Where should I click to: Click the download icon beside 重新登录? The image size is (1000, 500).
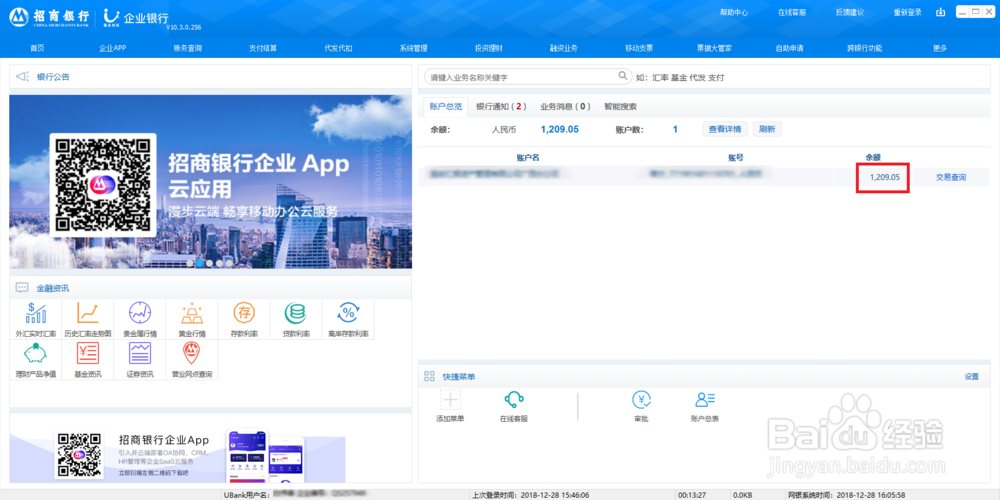[x=940, y=12]
